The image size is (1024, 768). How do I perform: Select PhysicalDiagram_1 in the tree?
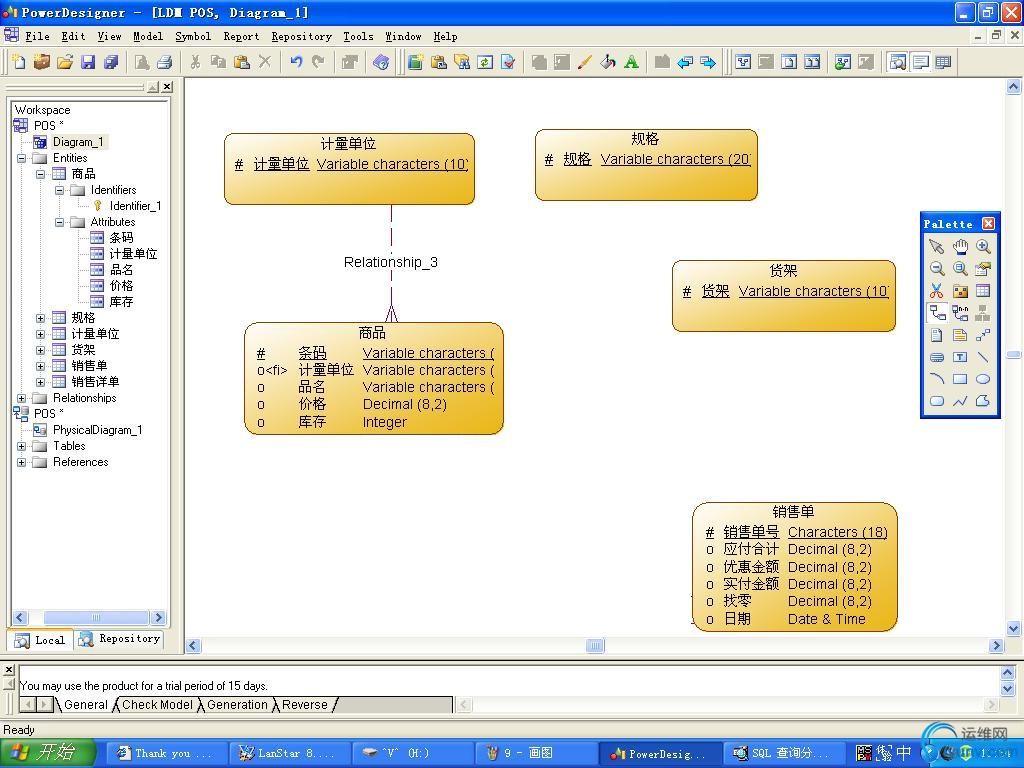pyautogui.click(x=97, y=430)
